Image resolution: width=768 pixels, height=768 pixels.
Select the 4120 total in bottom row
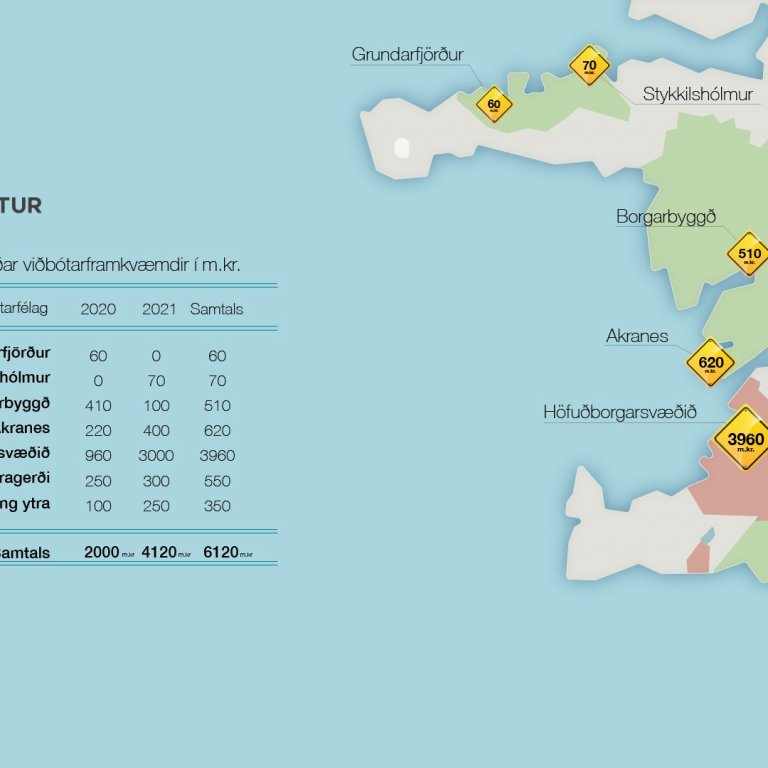pos(157,552)
